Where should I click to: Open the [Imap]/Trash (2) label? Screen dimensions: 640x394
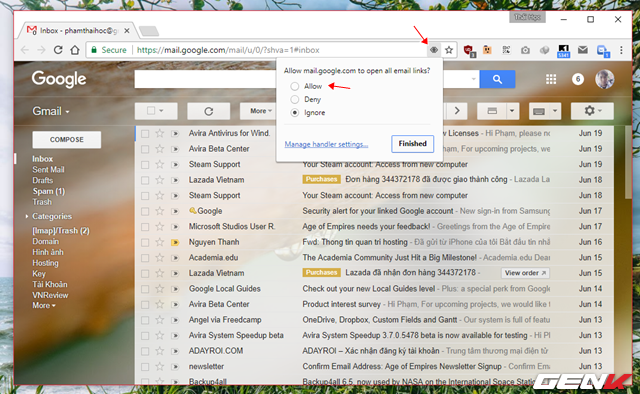pos(61,231)
